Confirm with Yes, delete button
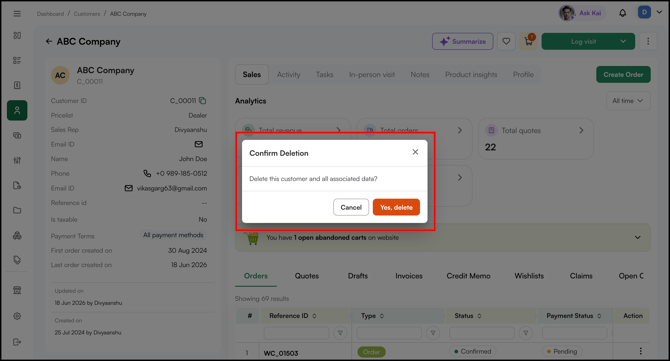Viewport: 670px width, 361px height. tap(396, 207)
